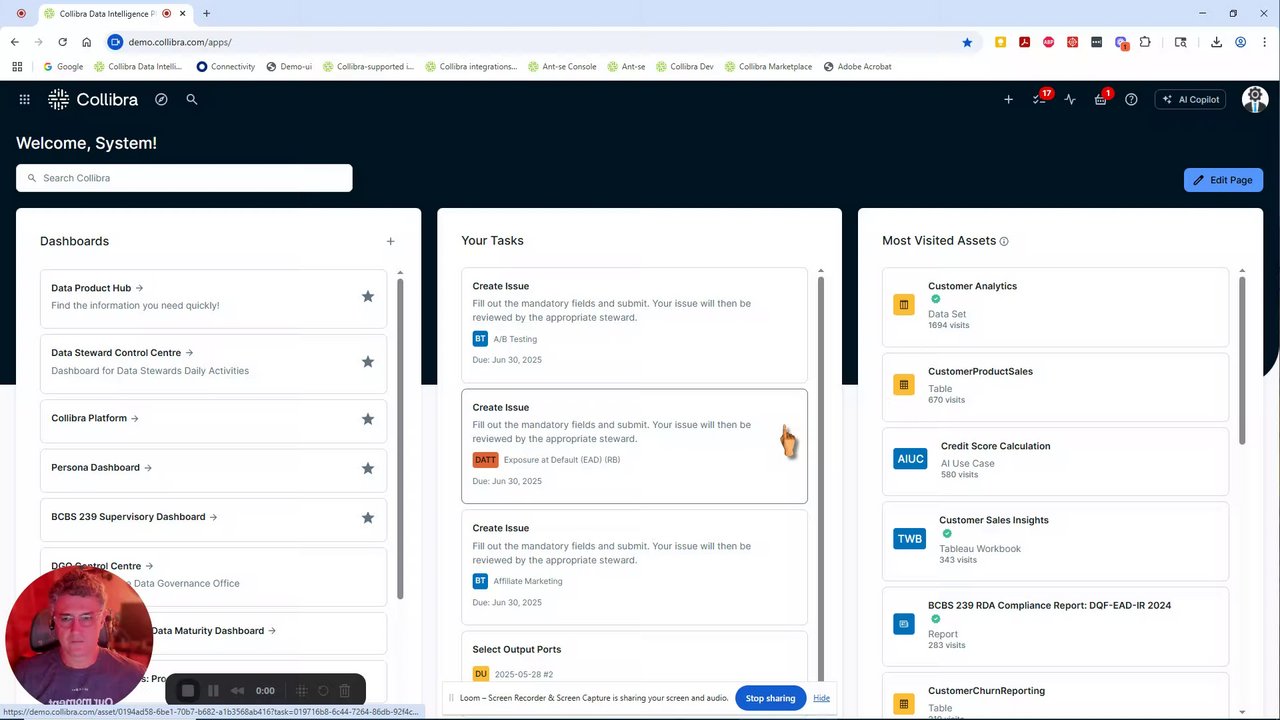
Task: Click the browser reload icon
Action: [x=62, y=42]
